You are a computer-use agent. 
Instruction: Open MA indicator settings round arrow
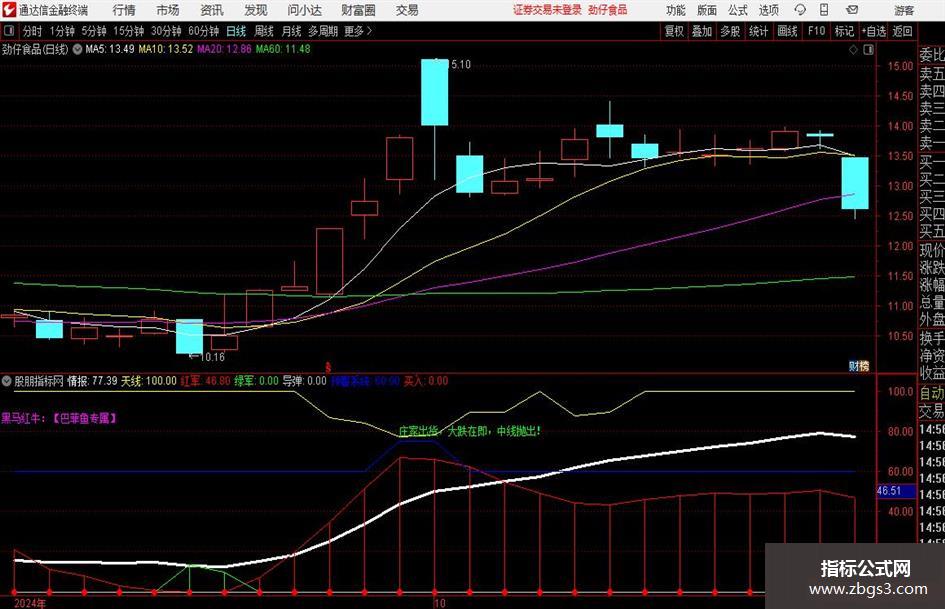[77, 49]
